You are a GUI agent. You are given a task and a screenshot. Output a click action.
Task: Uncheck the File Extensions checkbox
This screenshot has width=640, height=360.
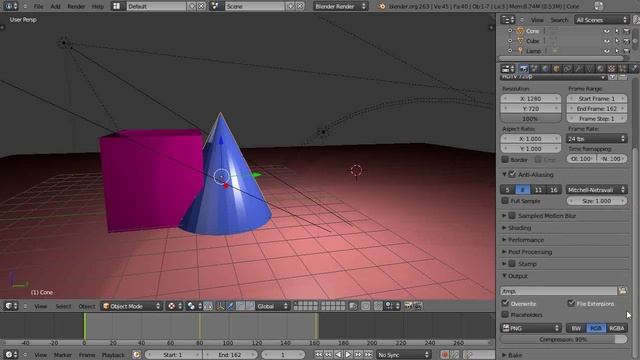pos(571,303)
